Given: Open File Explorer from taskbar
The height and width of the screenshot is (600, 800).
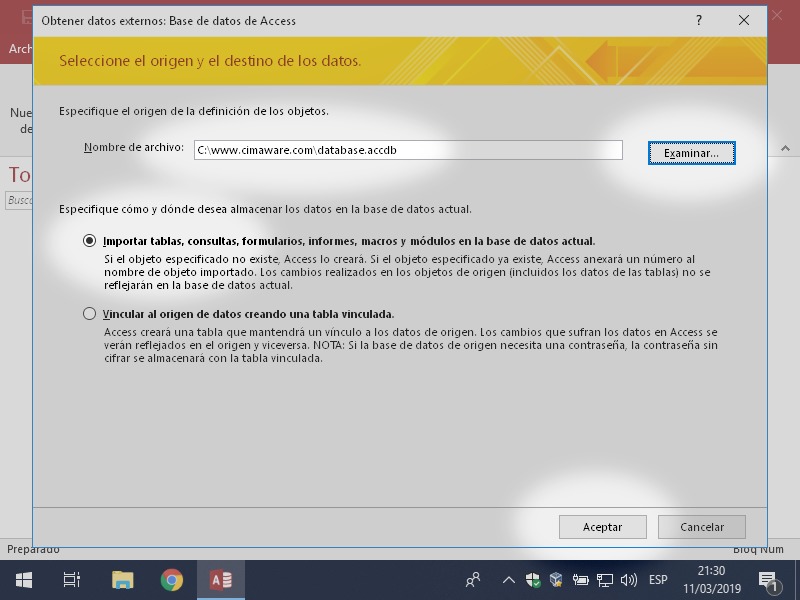Looking at the screenshot, I should 122,580.
